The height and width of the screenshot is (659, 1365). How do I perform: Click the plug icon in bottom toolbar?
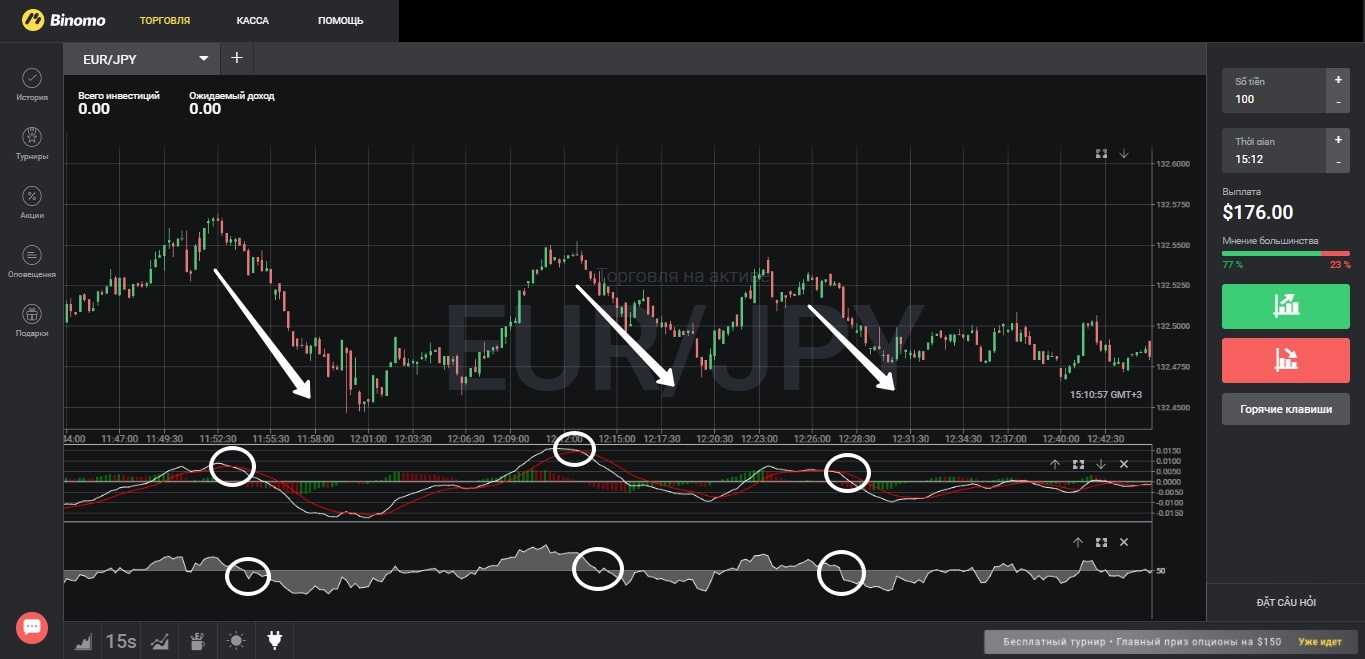pyautogui.click(x=274, y=641)
